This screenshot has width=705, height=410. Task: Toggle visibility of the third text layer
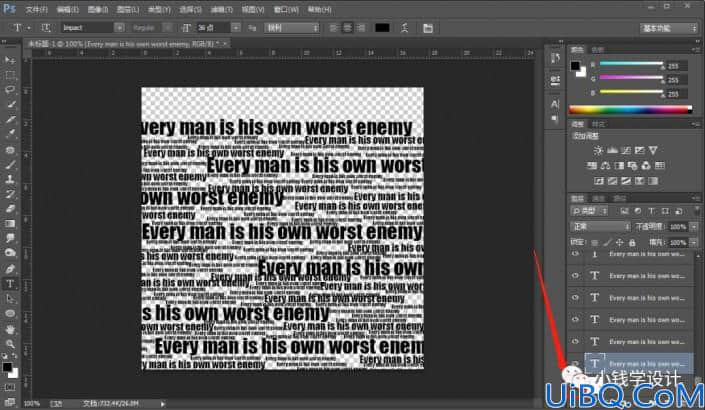pos(575,298)
